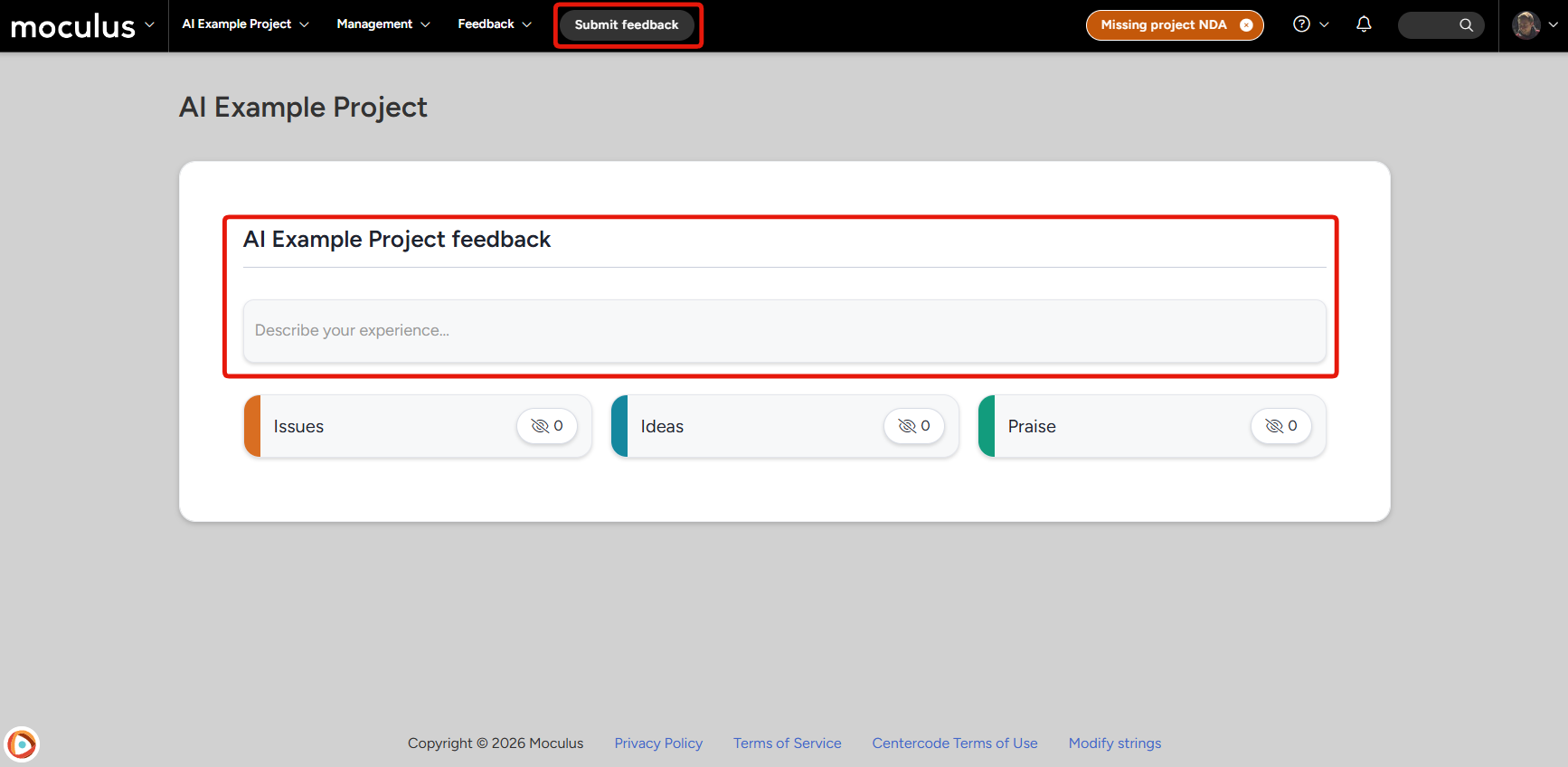Toggle hidden count badge on Issues
Screen dimensions: 1568x767
pyautogui.click(x=547, y=426)
